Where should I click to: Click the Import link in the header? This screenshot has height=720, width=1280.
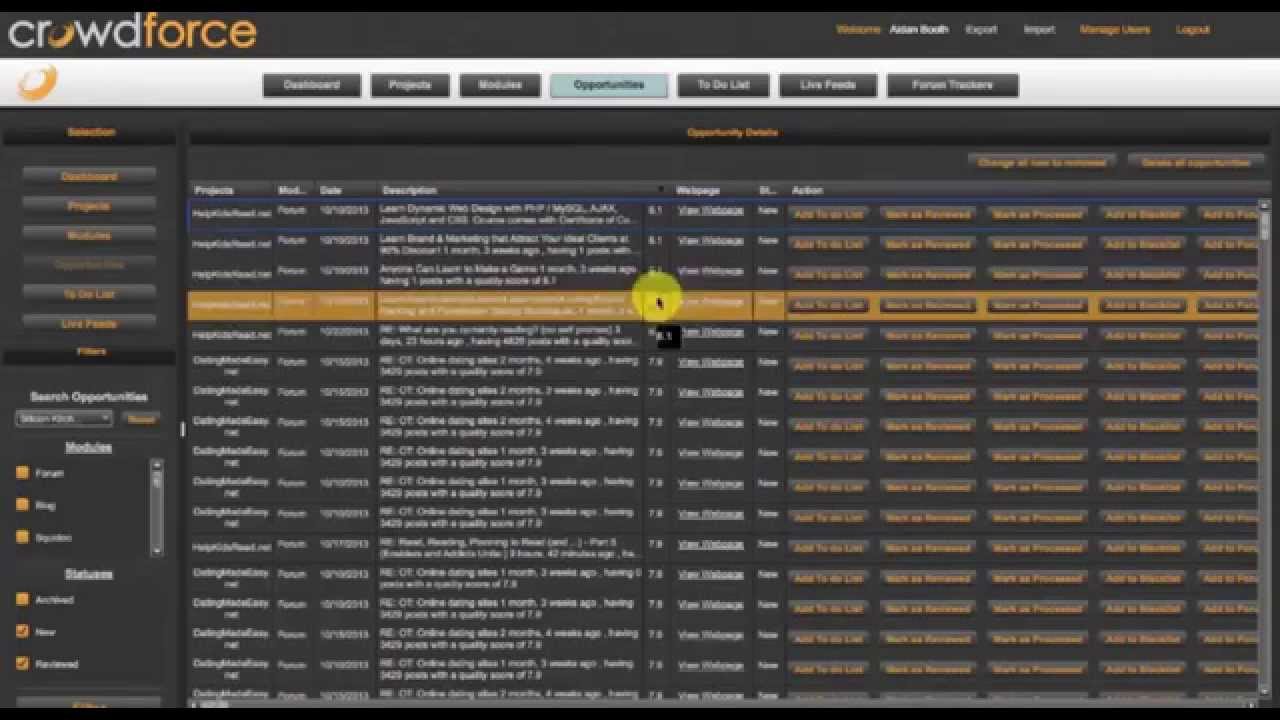[x=1039, y=30]
